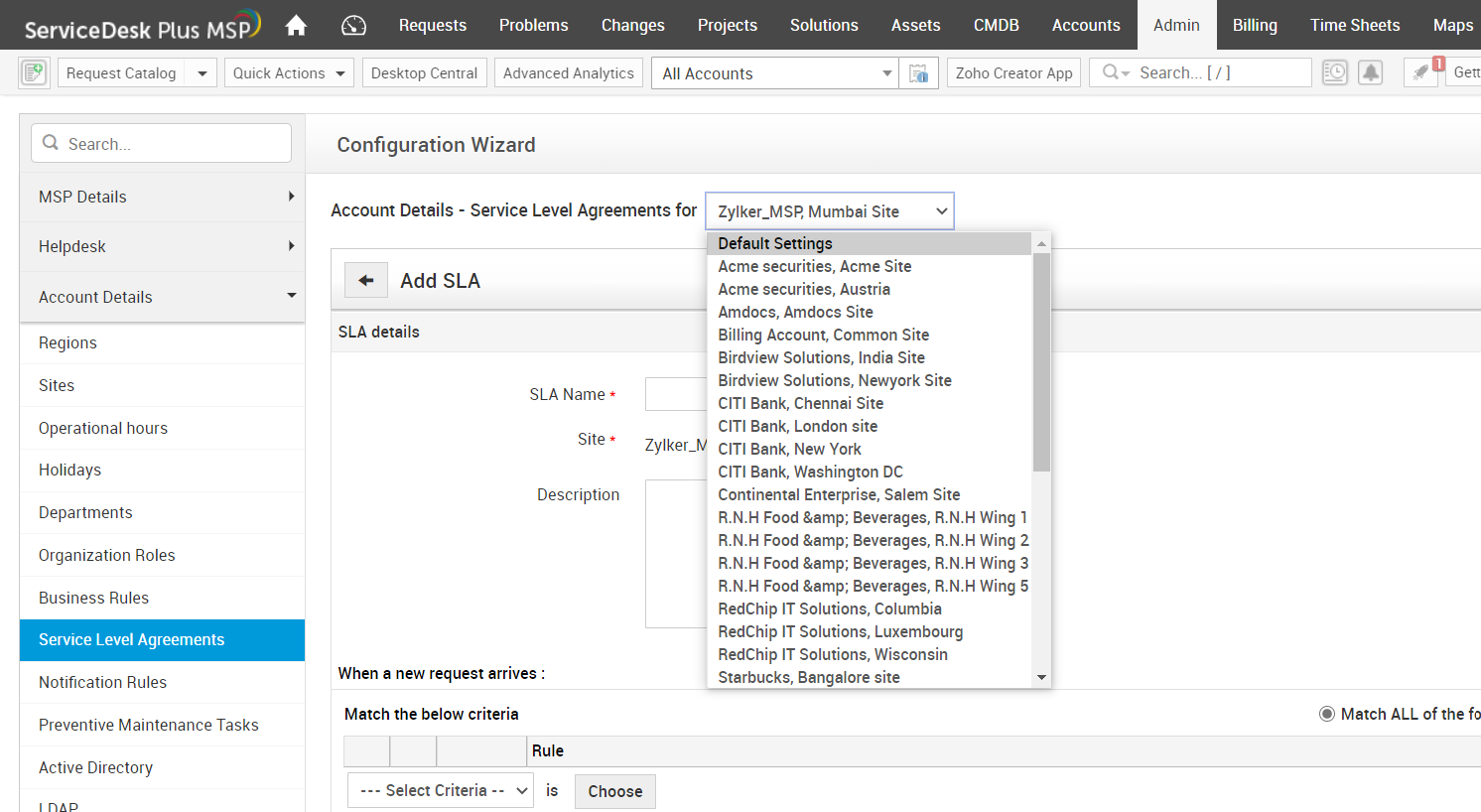Viewport: 1481px width, 812px height.
Task: Select 'Default Settings' in the site list
Action: [x=775, y=243]
